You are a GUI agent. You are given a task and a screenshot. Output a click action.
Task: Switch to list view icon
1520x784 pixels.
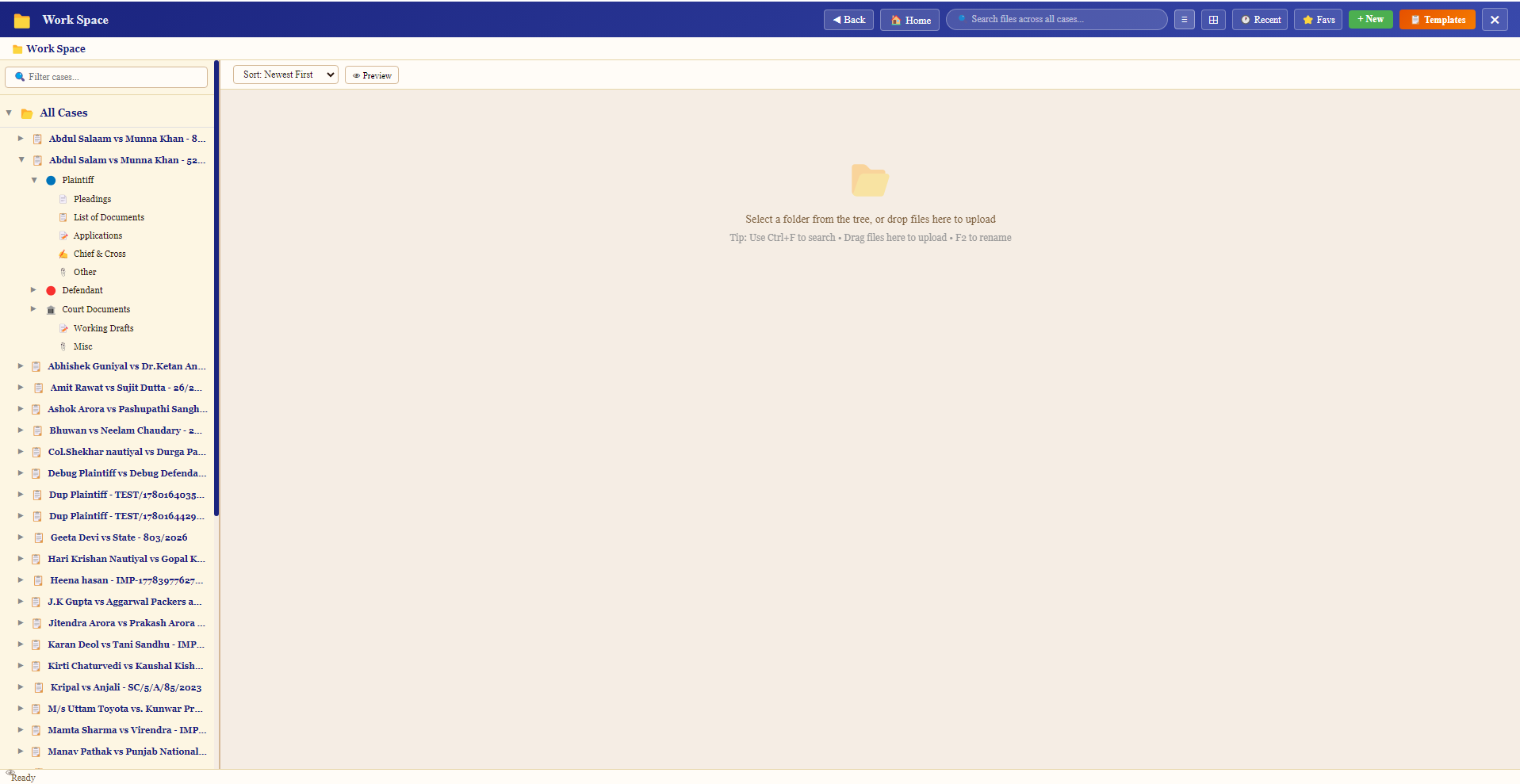click(1184, 20)
